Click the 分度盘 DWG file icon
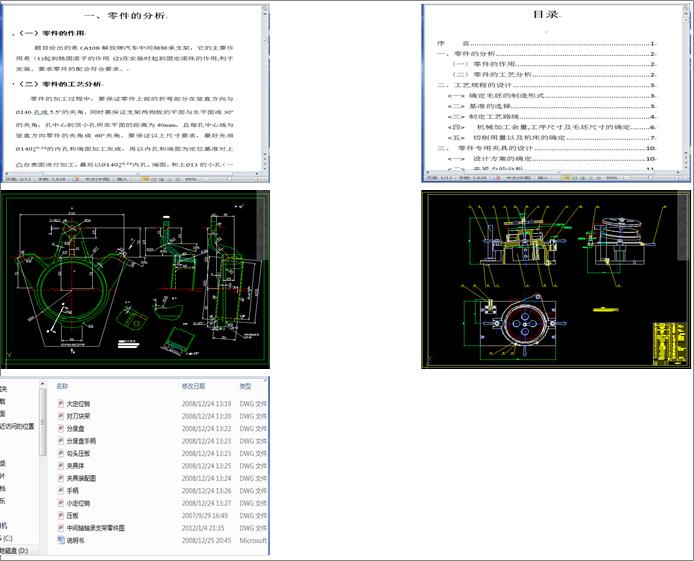This screenshot has width=694, height=561. (59, 428)
